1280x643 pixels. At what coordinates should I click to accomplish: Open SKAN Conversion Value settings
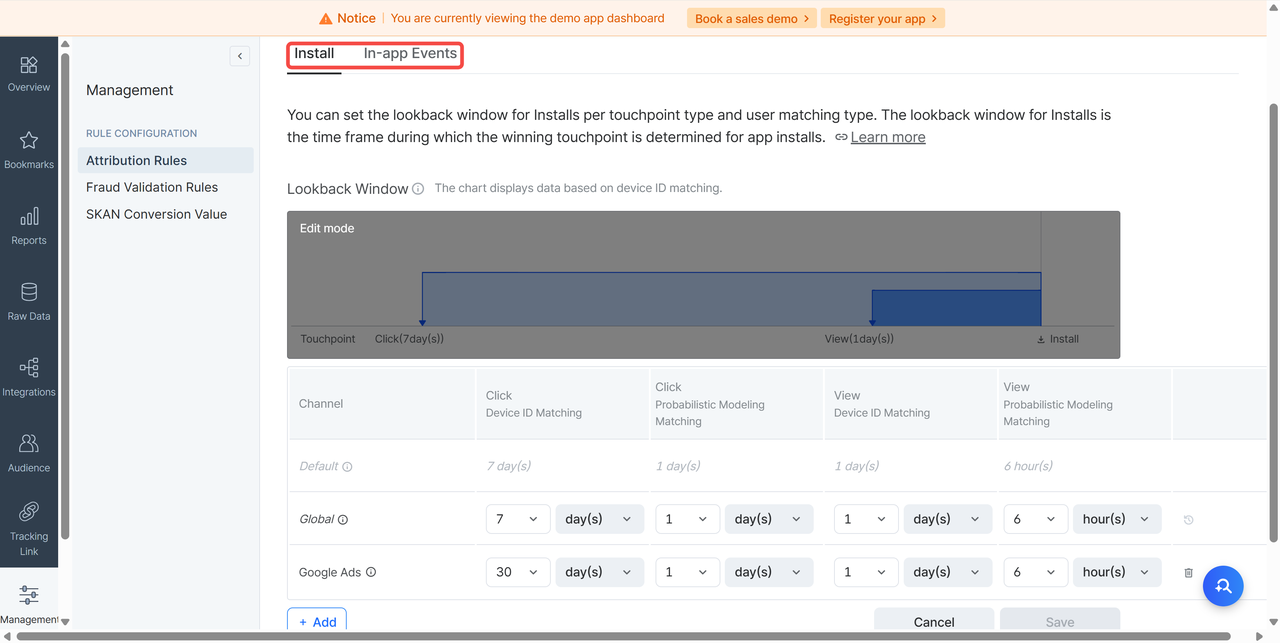[156, 214]
